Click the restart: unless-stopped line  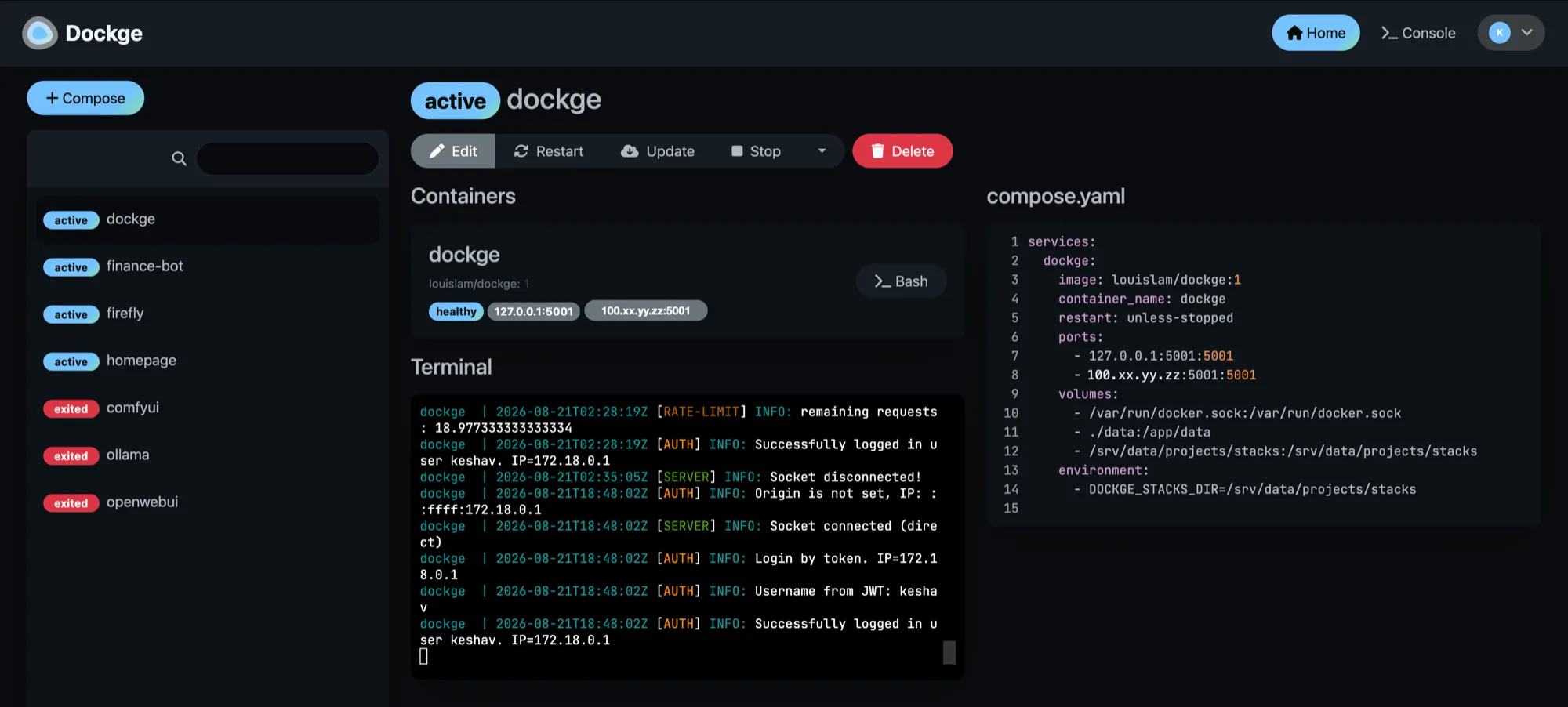[x=1145, y=317]
